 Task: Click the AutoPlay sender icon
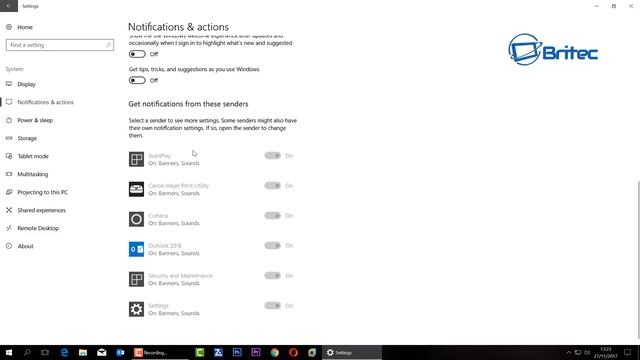(x=136, y=159)
